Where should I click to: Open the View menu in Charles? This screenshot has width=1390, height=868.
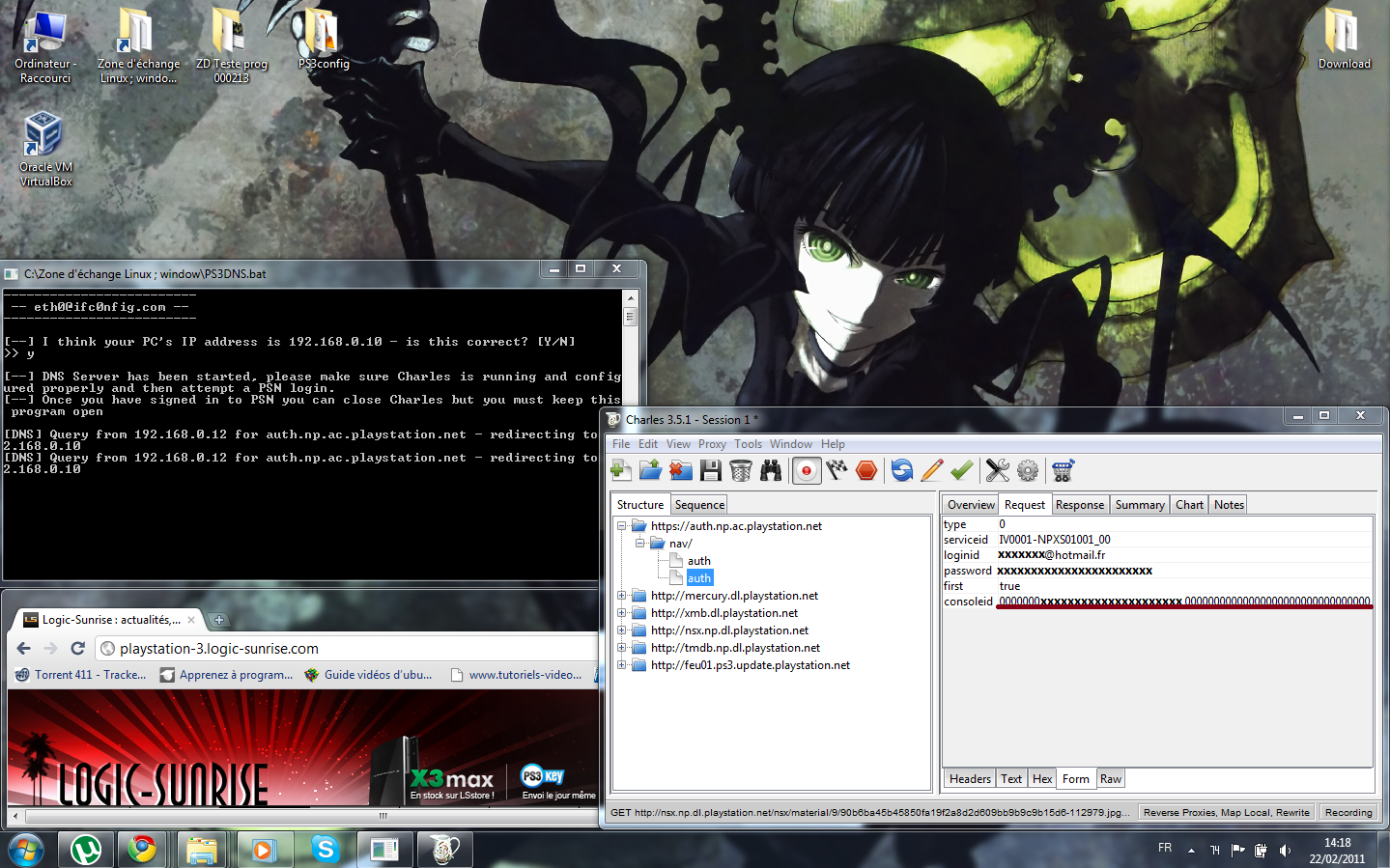(679, 444)
